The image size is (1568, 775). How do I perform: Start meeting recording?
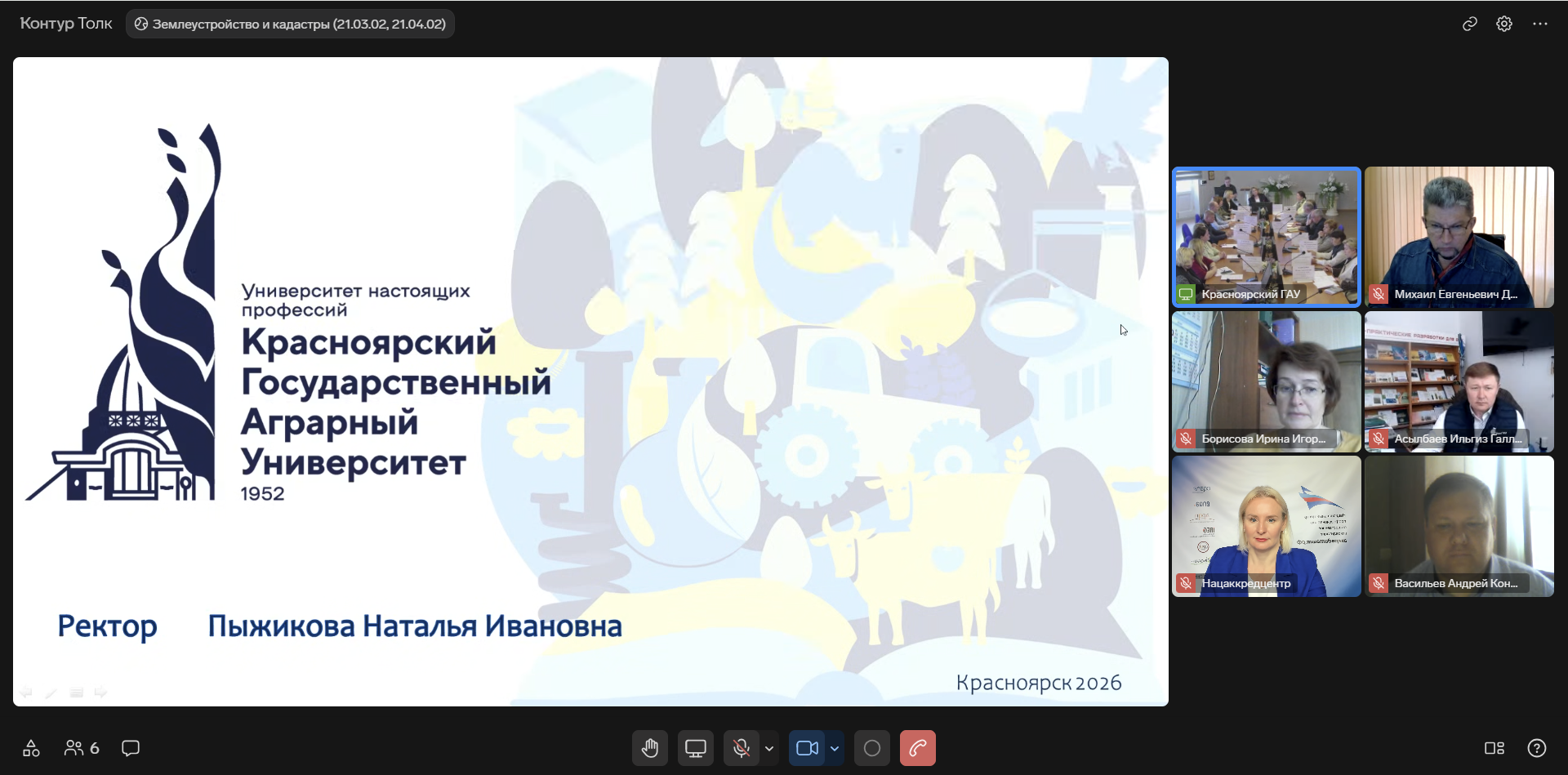[872, 748]
